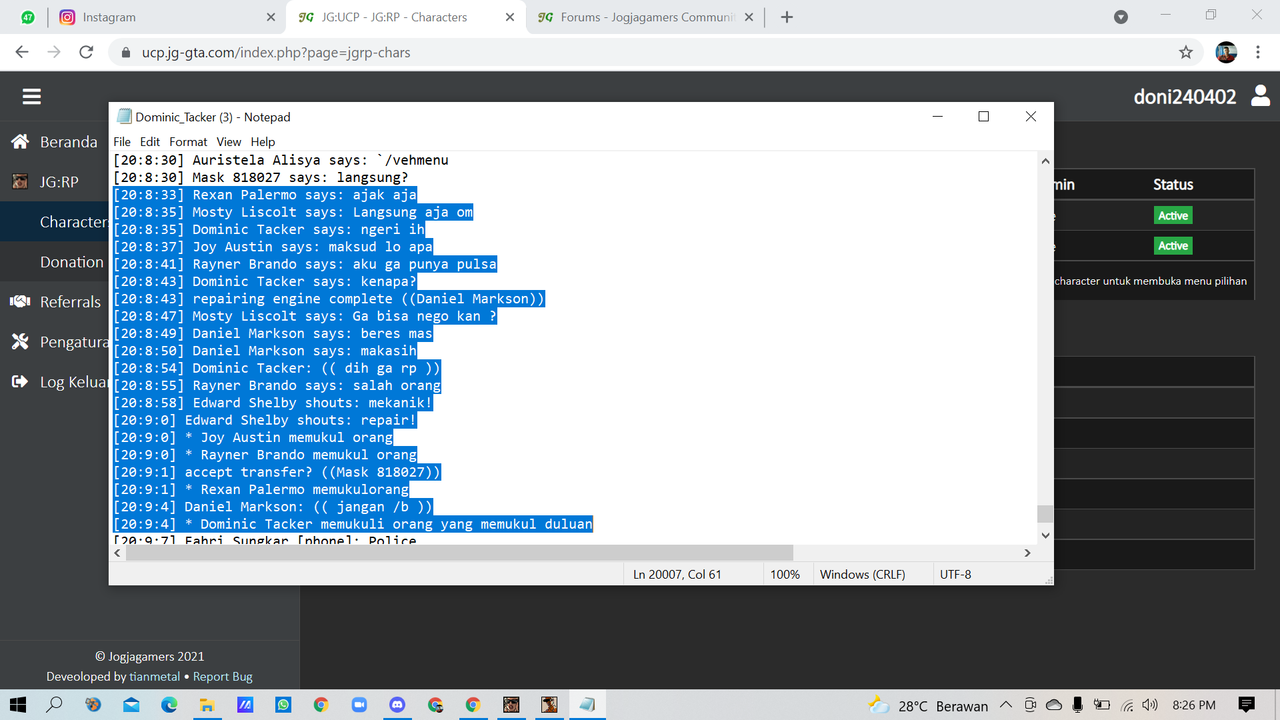The image size is (1280, 720).
Task: Click the Report Bug link
Action: [x=223, y=677]
